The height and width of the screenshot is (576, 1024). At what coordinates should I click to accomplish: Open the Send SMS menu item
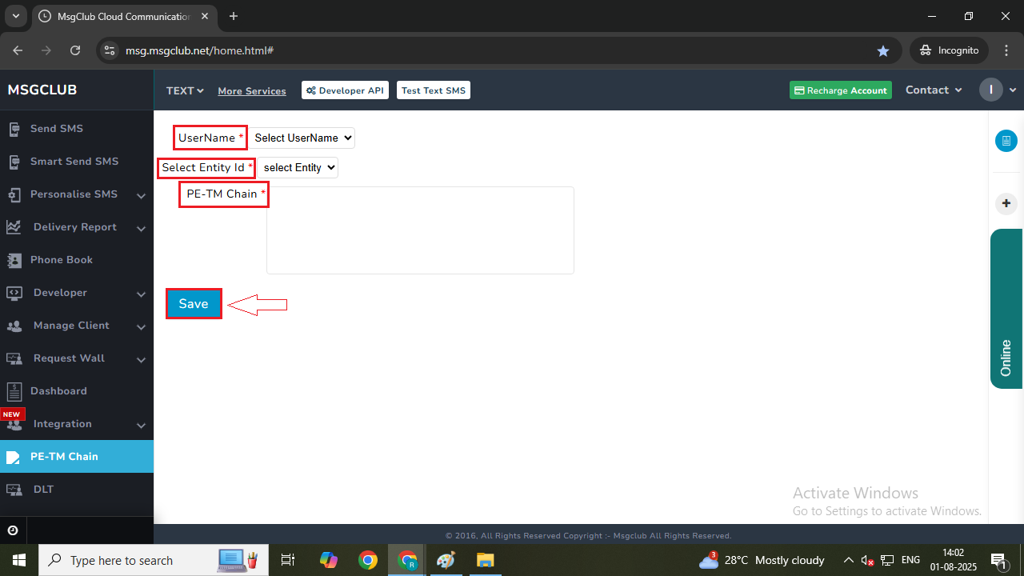click(76, 129)
